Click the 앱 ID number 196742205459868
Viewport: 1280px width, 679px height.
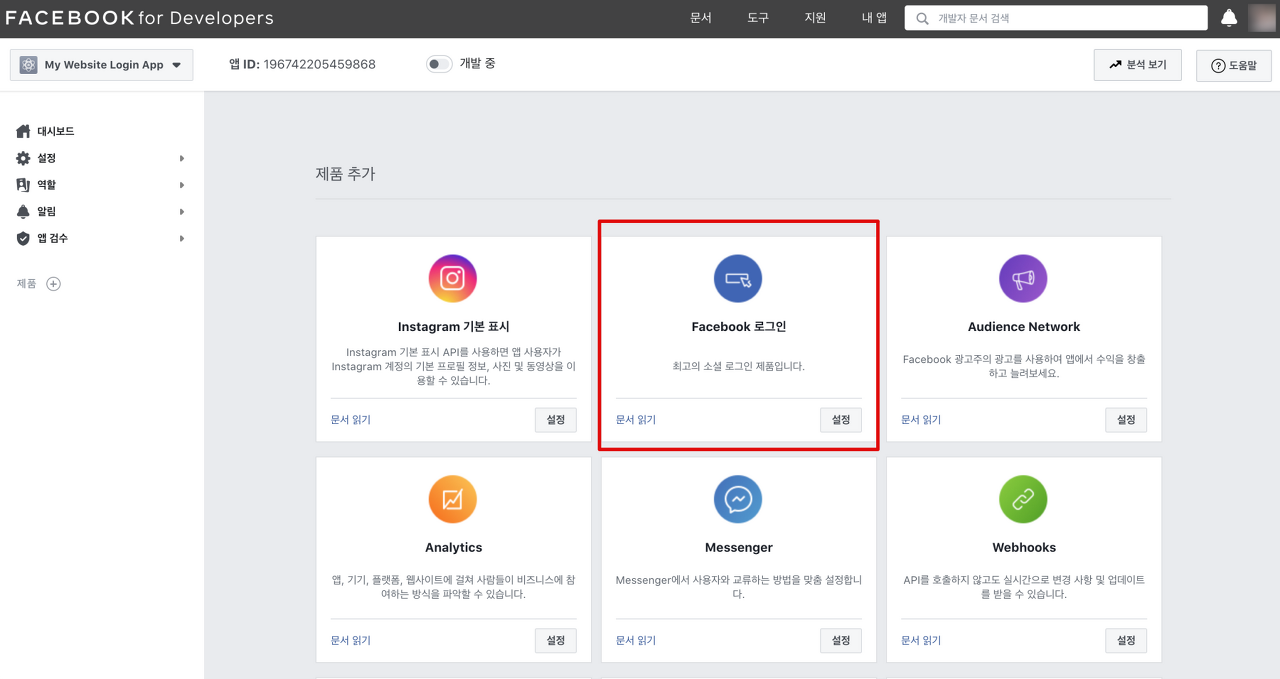[x=319, y=64]
